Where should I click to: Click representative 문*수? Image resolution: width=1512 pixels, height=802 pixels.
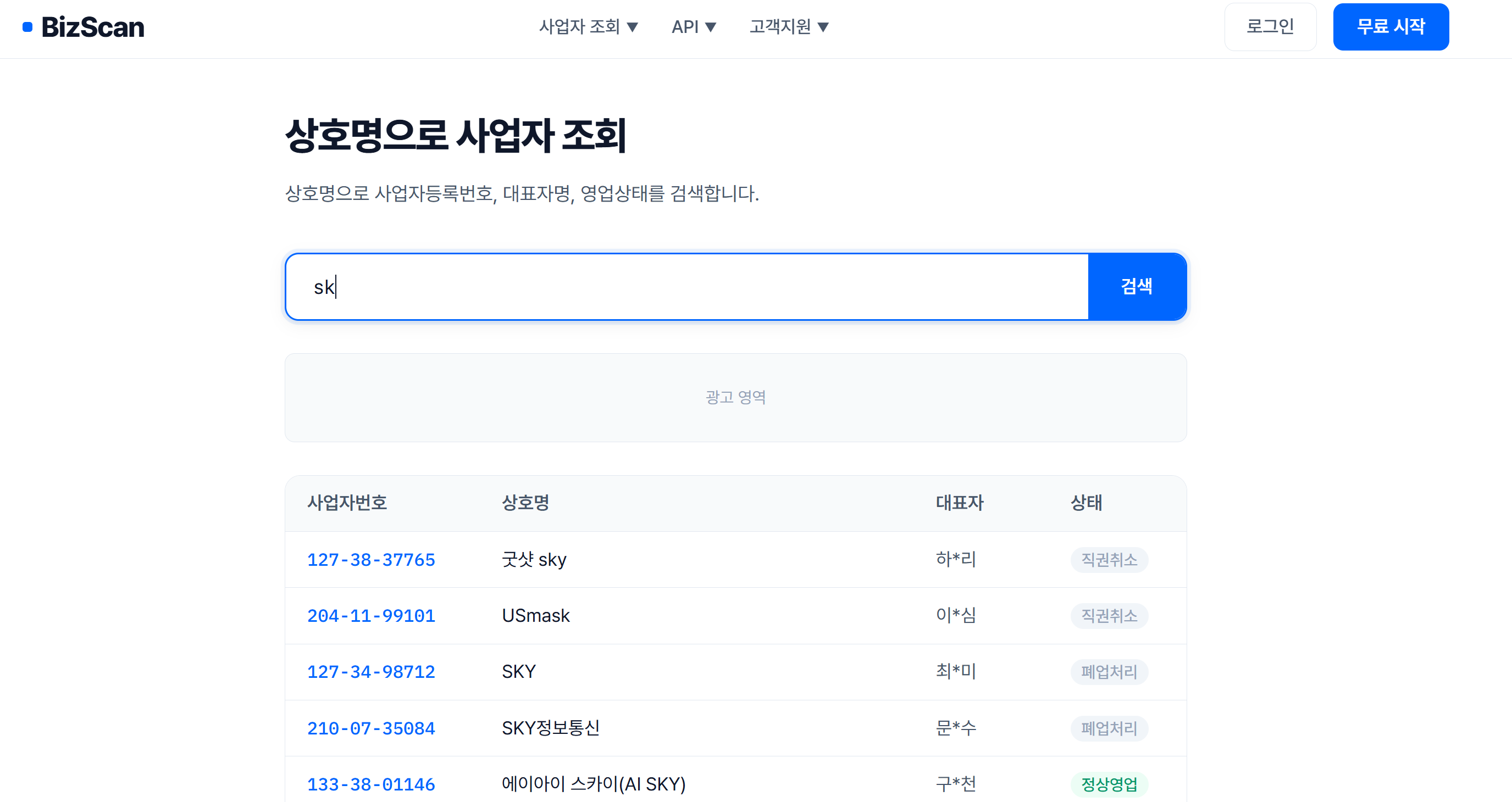[956, 728]
